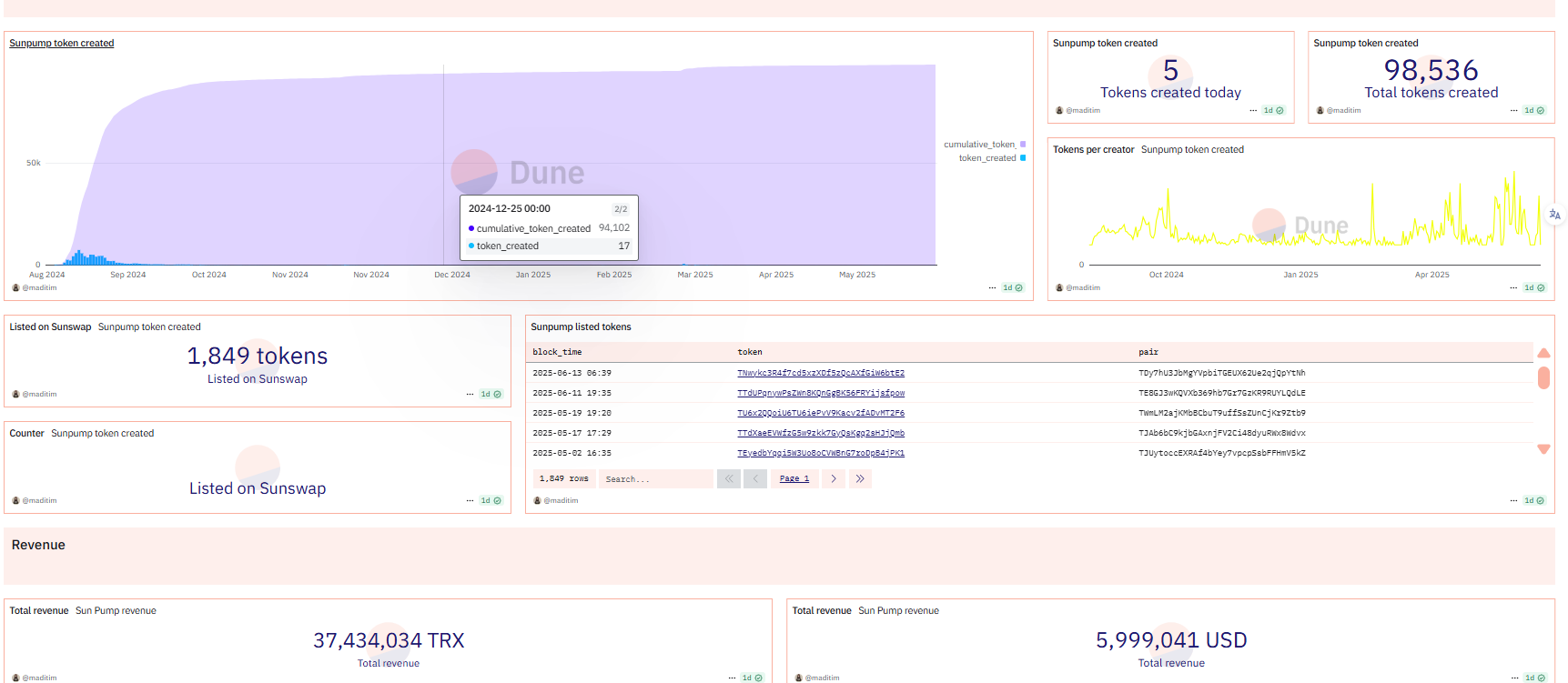Open the Page 1 page selector
The width and height of the screenshot is (1568, 683).
(794, 478)
